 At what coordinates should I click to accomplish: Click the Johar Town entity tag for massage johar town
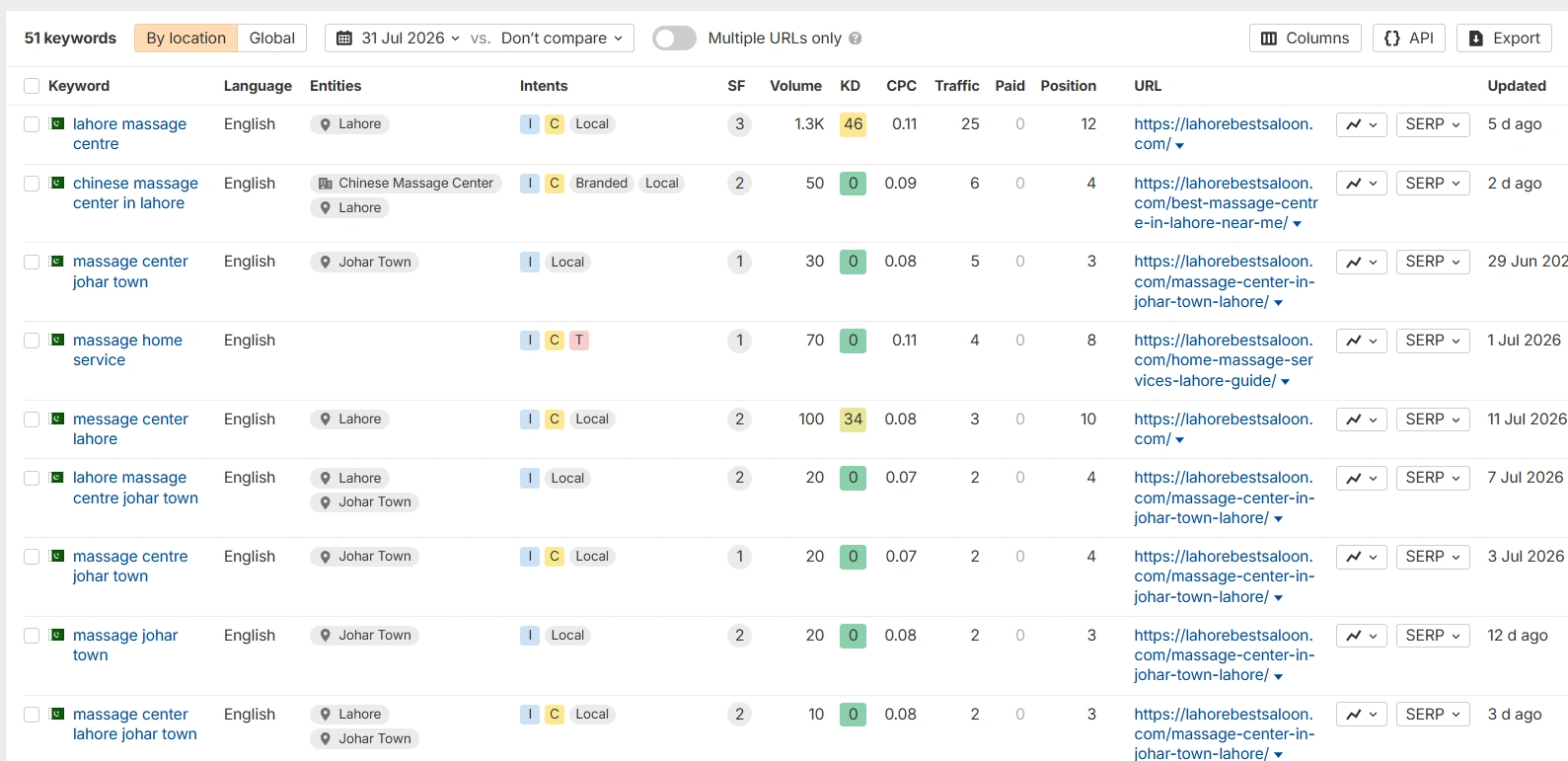tap(364, 636)
